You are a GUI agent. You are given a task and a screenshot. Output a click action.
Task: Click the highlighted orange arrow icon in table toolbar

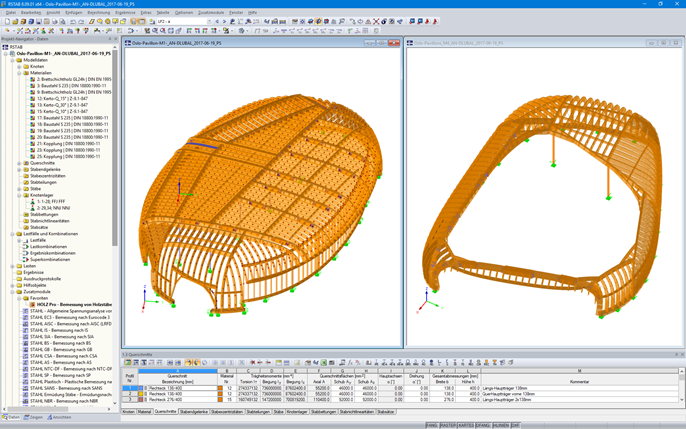(x=189, y=363)
